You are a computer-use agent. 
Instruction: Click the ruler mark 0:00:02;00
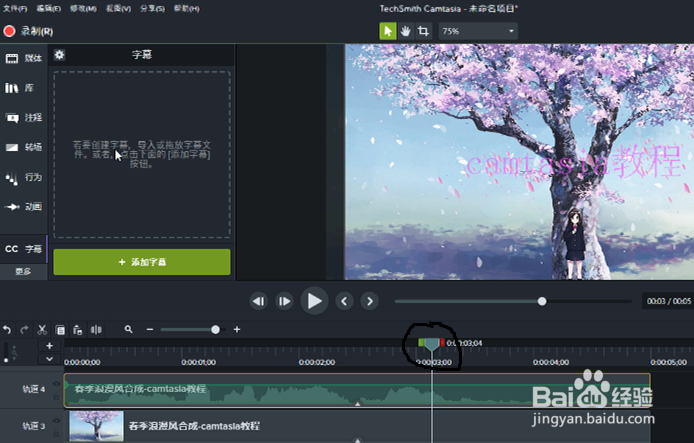coord(317,362)
